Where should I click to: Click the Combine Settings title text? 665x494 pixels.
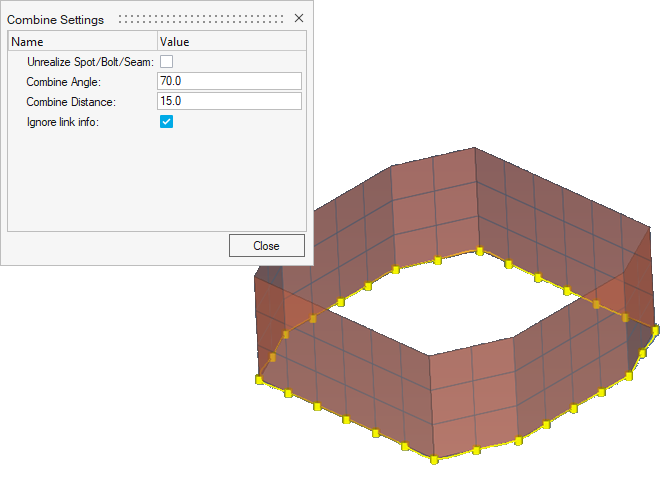point(56,19)
